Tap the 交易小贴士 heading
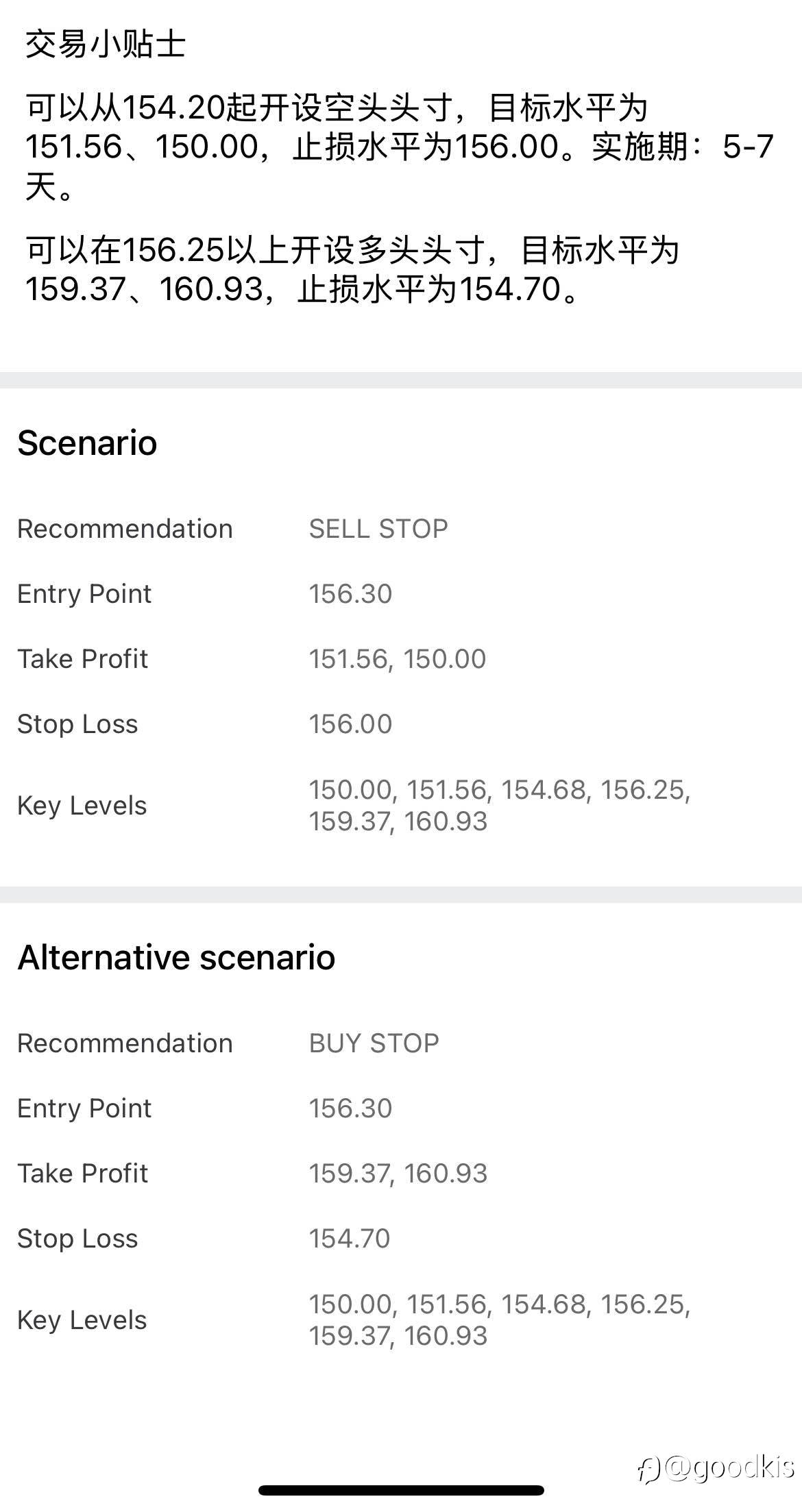Image resolution: width=802 pixels, height=1512 pixels. [x=105, y=45]
